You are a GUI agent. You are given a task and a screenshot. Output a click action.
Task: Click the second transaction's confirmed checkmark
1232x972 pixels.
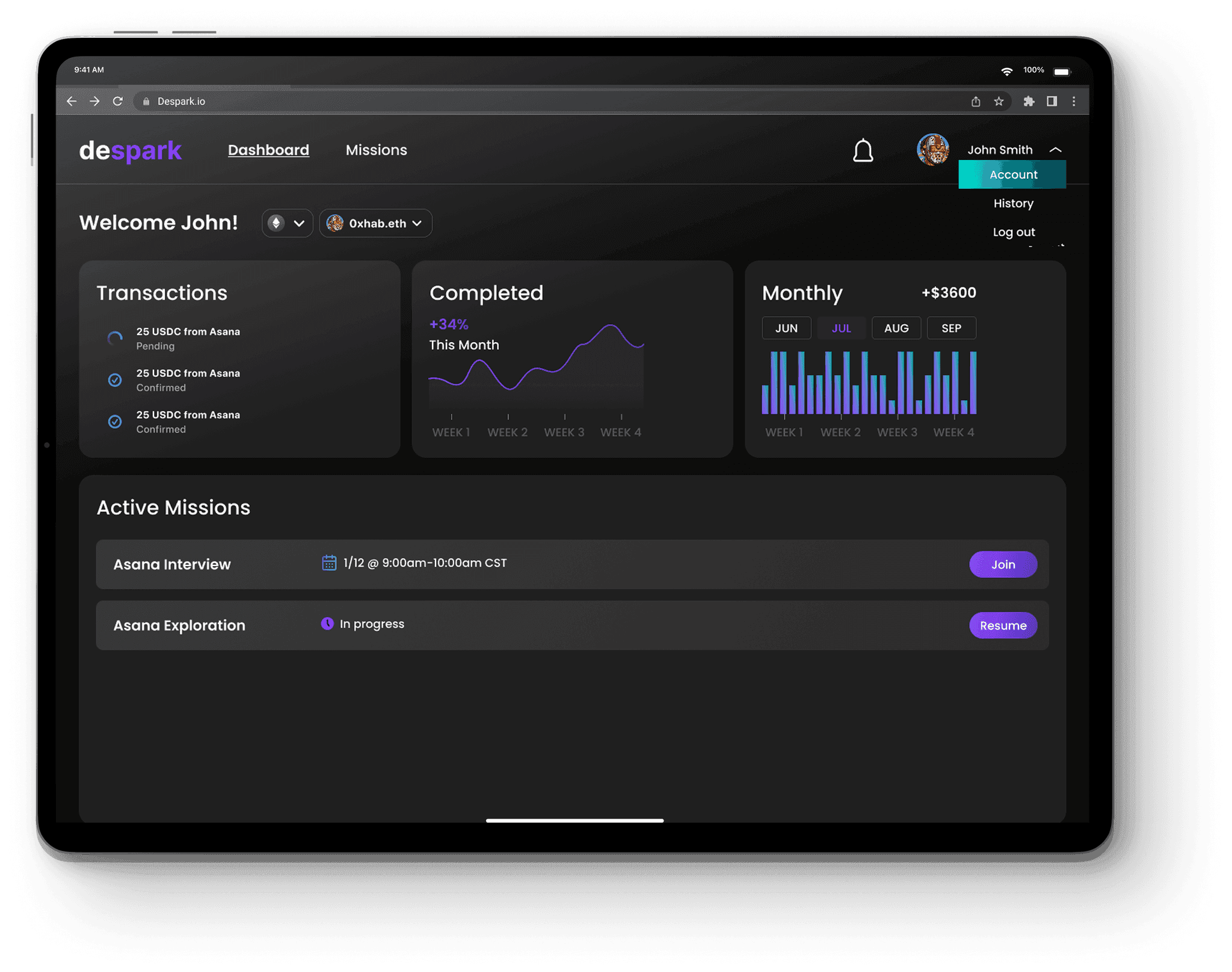[x=115, y=380]
